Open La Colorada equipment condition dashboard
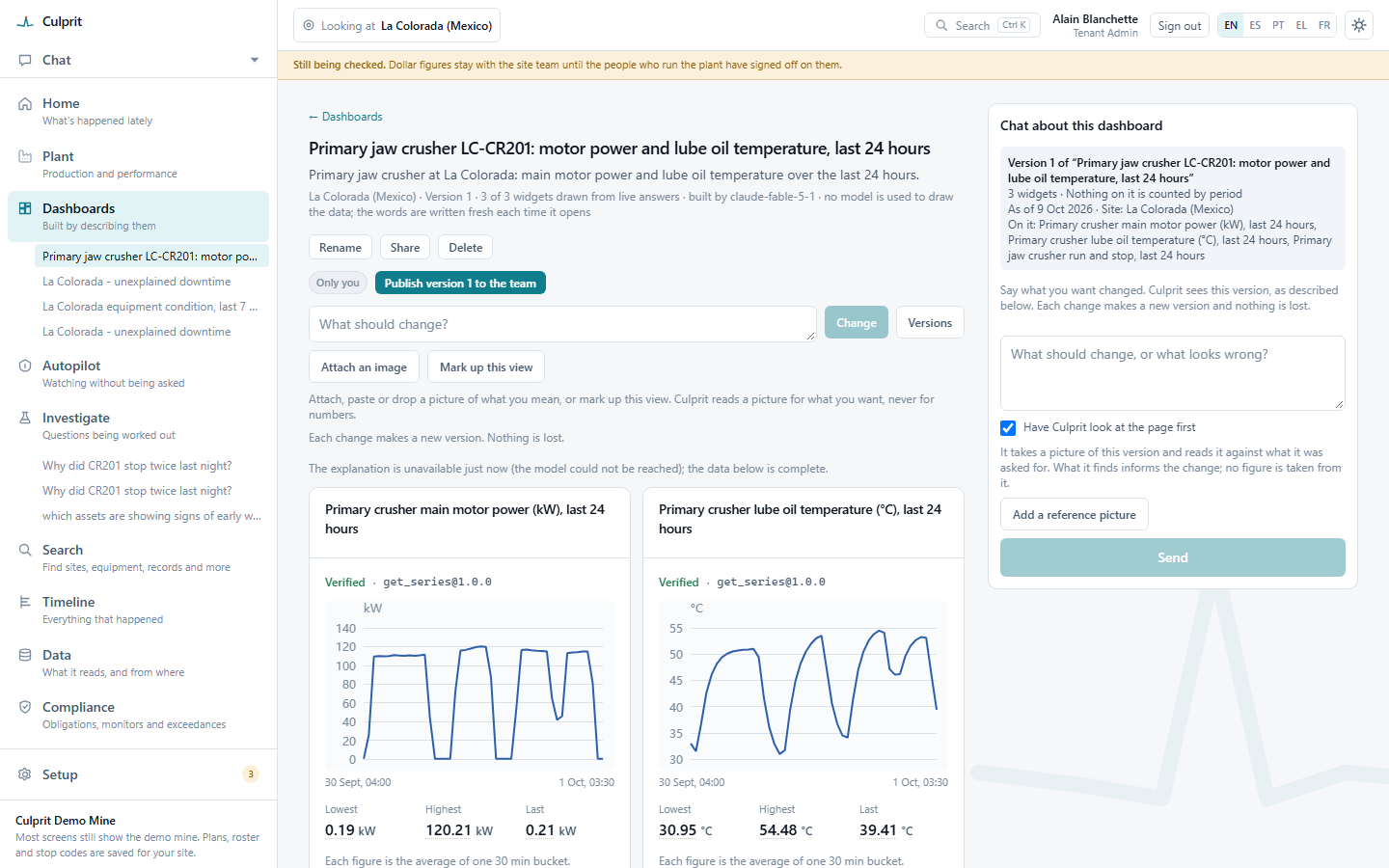Viewport: 1389px width, 868px height. click(x=150, y=307)
